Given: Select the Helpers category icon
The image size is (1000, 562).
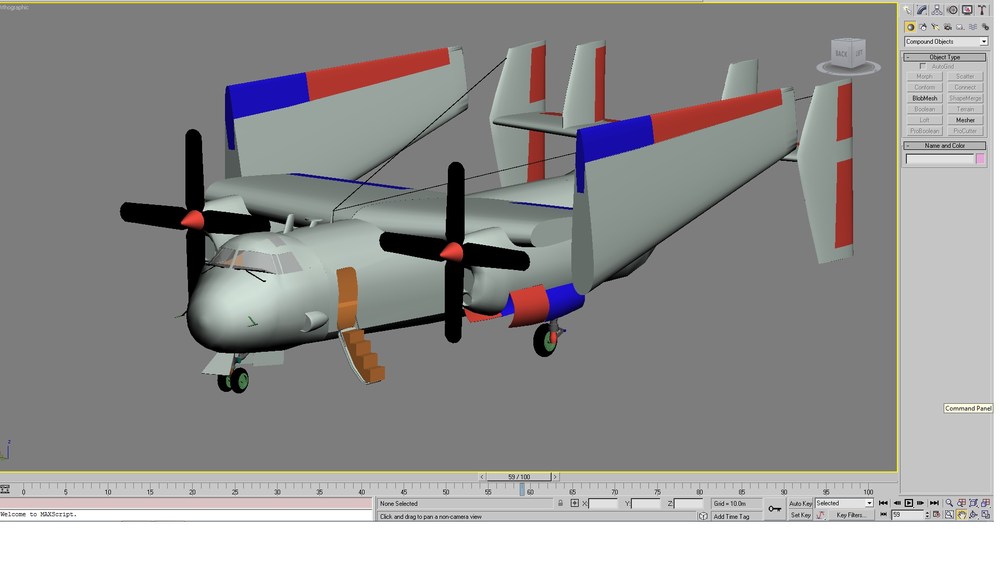Looking at the screenshot, I should [960, 27].
